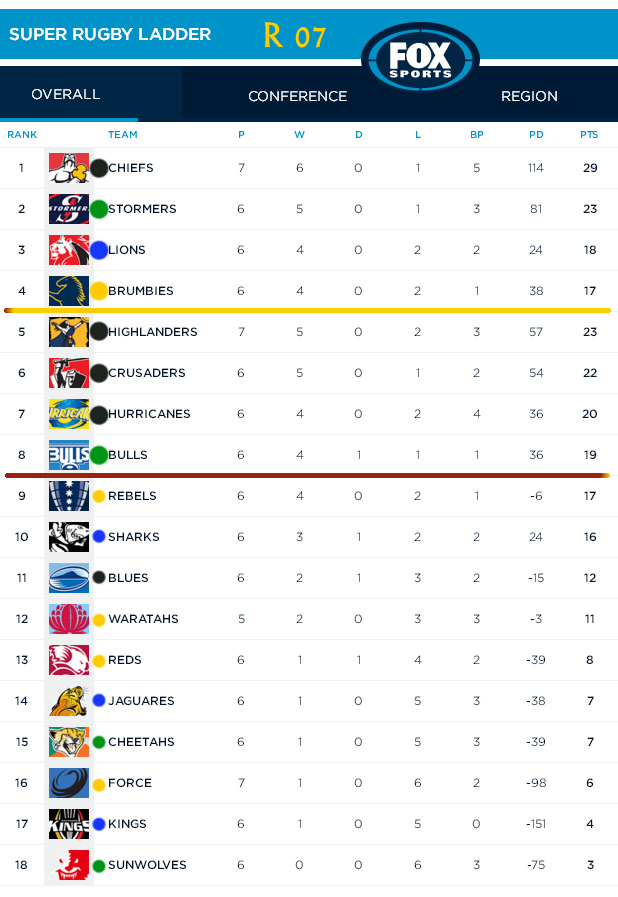This screenshot has height=897, width=618.
Task: Open the Region tab
Action: pyautogui.click(x=529, y=97)
